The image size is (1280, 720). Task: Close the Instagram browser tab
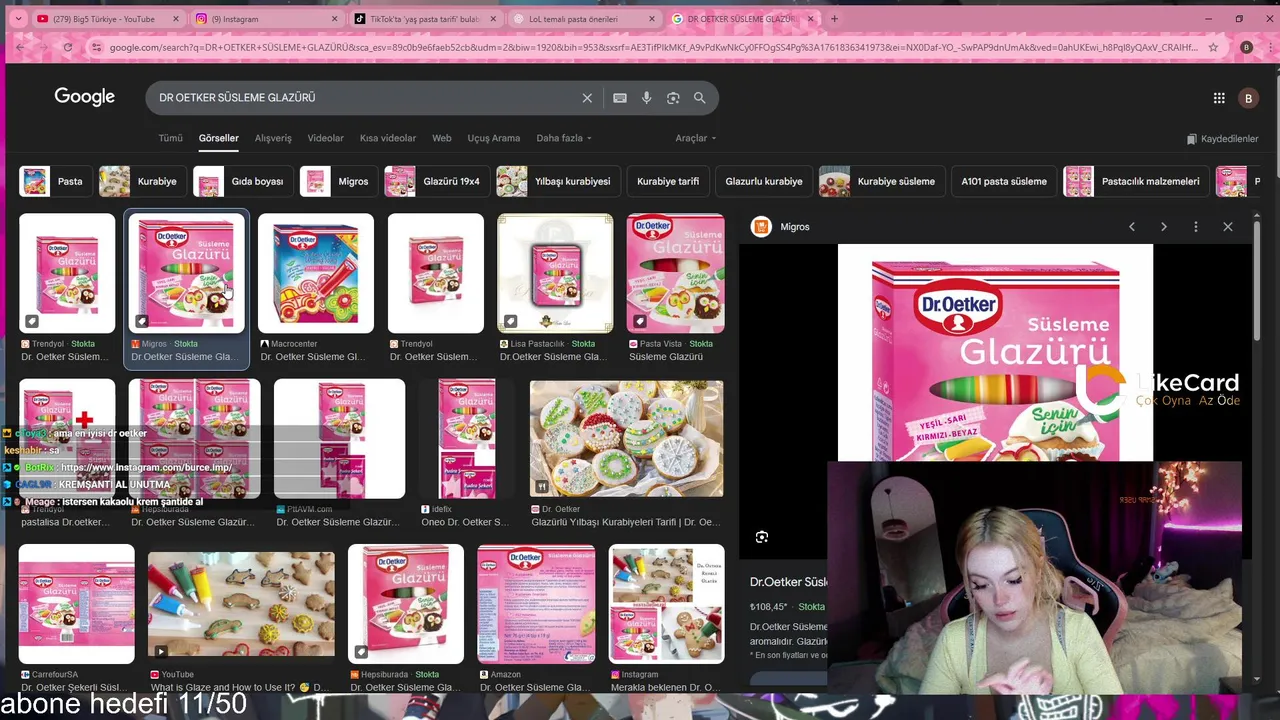[x=335, y=19]
